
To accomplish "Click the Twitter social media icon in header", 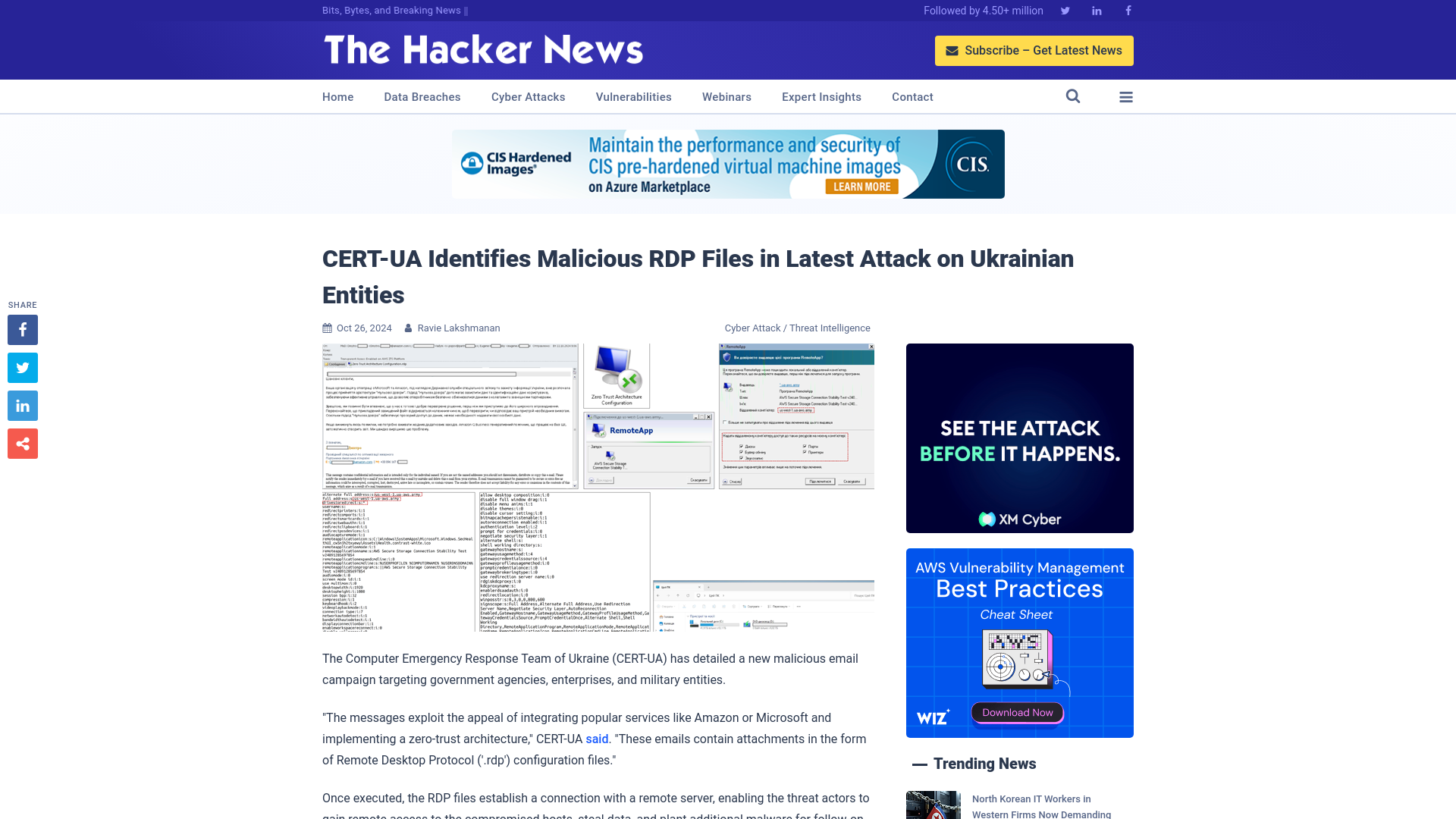I will (x=1065, y=10).
